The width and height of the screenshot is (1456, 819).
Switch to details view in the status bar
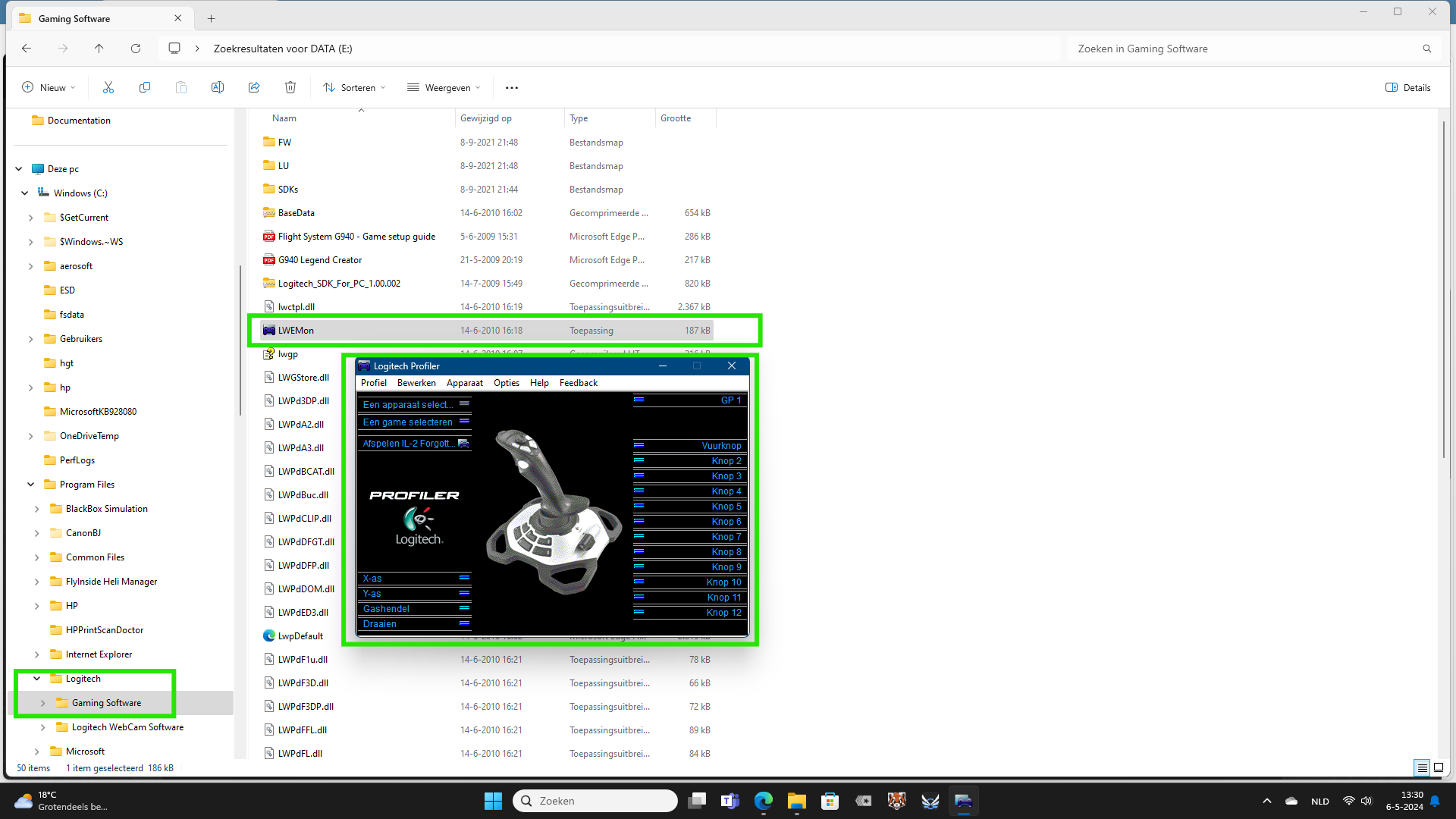pos(1423,767)
